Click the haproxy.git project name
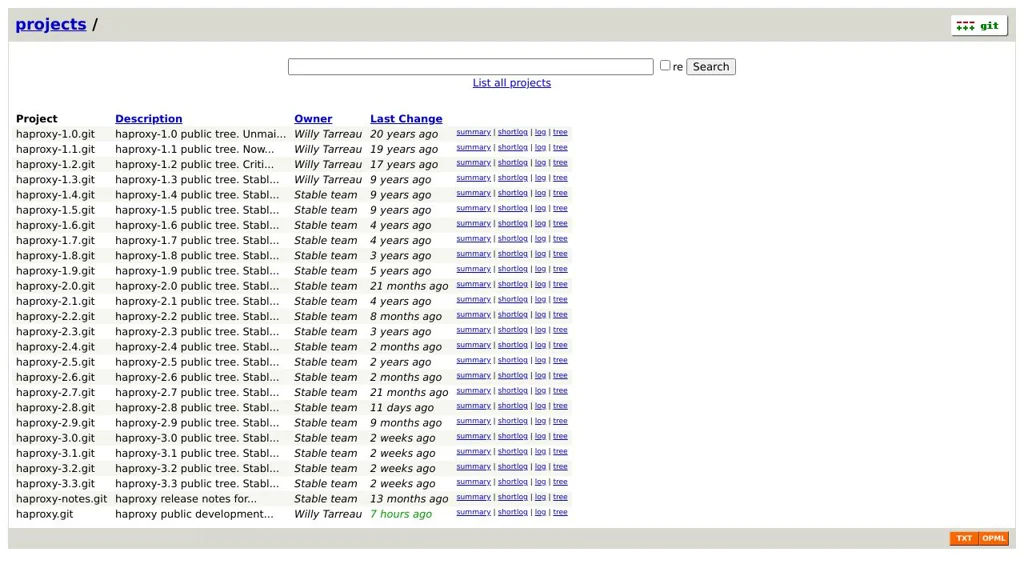The height and width of the screenshot is (576, 1024). coord(44,514)
